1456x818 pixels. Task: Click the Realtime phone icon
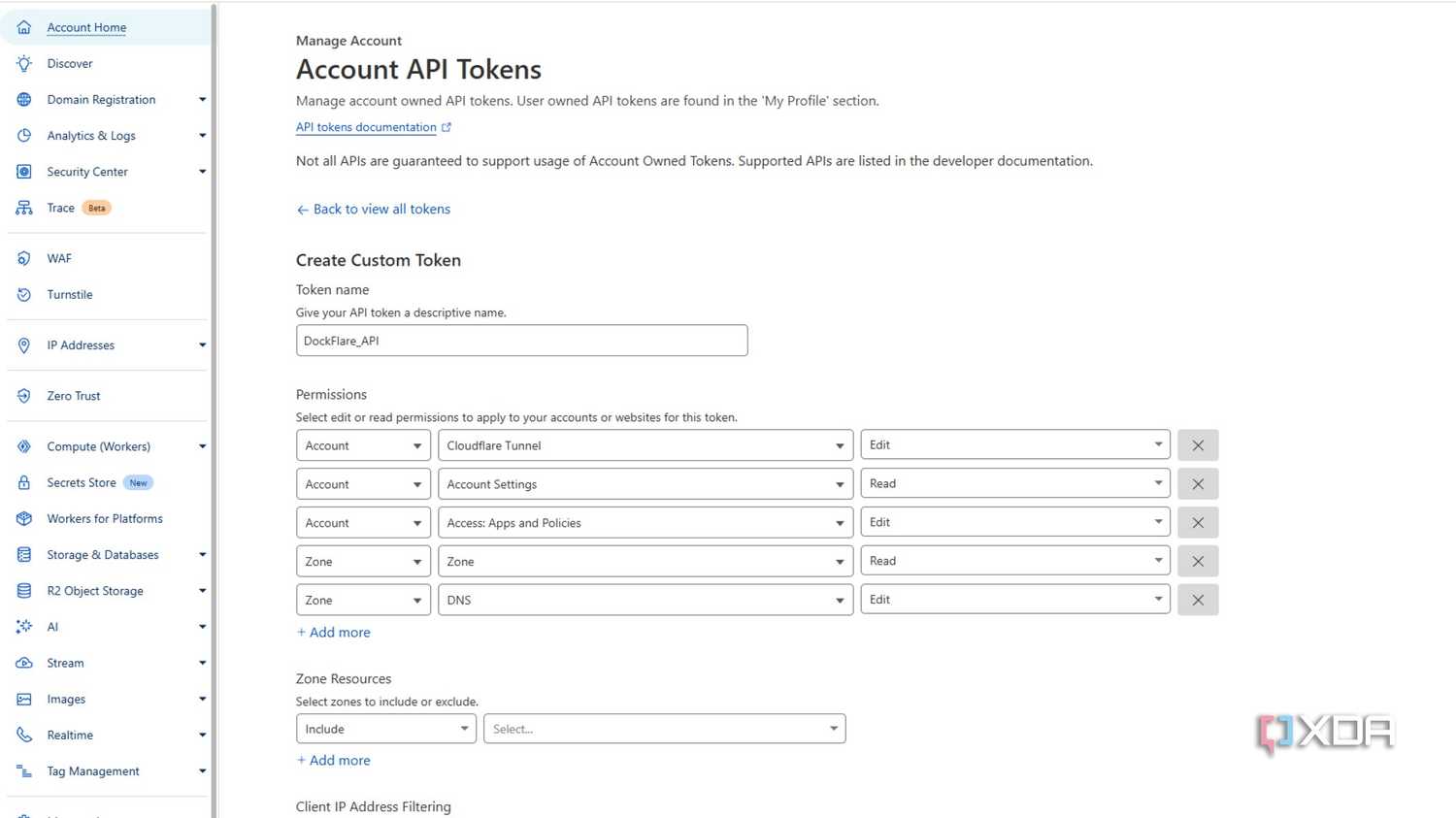24,735
